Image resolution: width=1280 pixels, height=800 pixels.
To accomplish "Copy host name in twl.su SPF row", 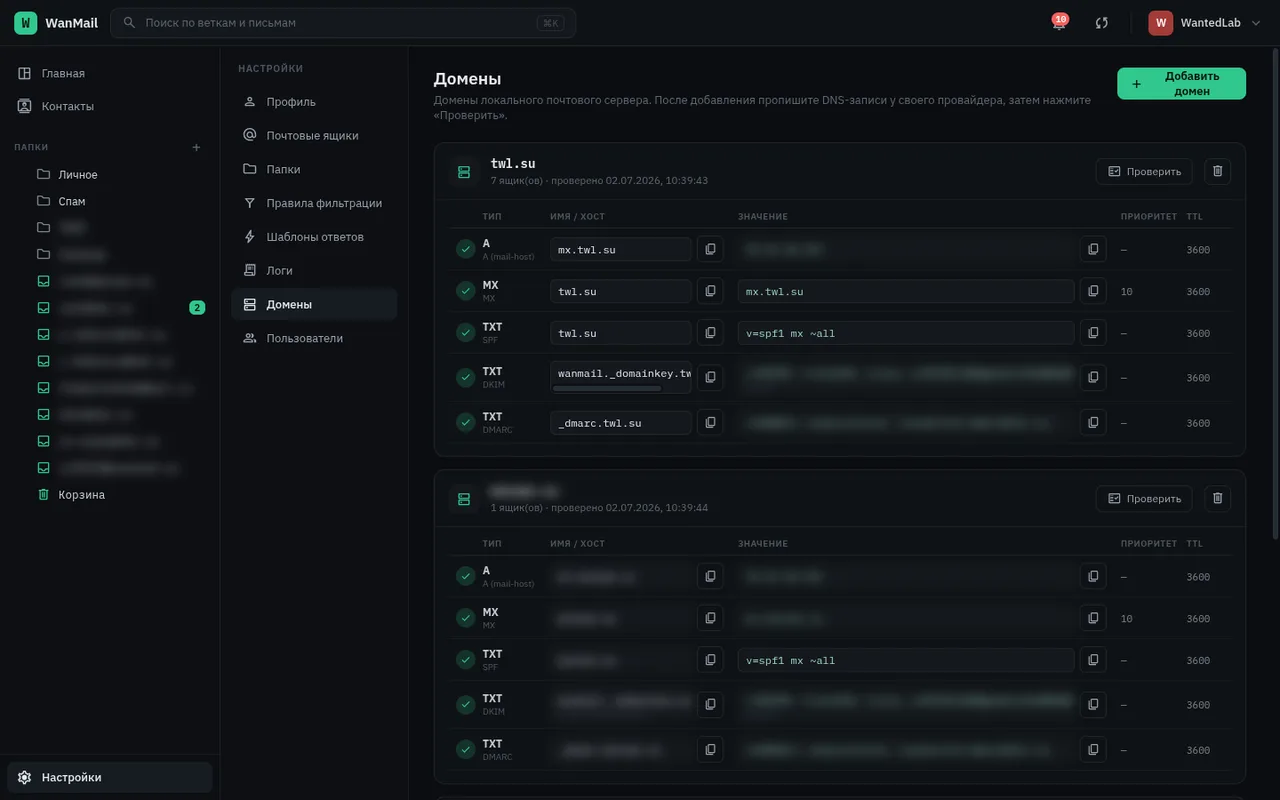I will (x=710, y=333).
